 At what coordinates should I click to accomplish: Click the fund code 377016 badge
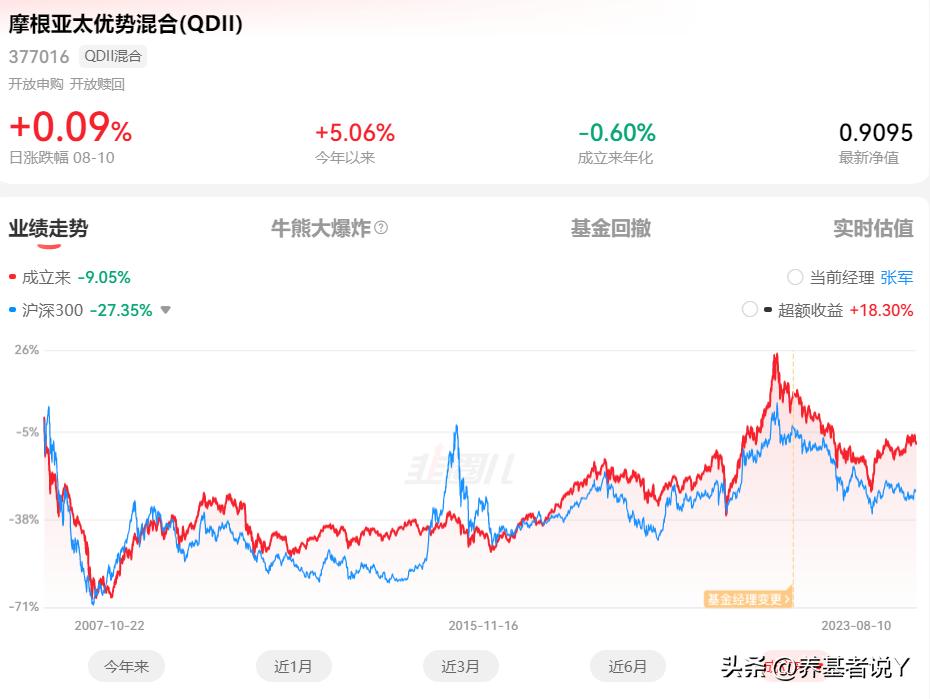(42, 57)
